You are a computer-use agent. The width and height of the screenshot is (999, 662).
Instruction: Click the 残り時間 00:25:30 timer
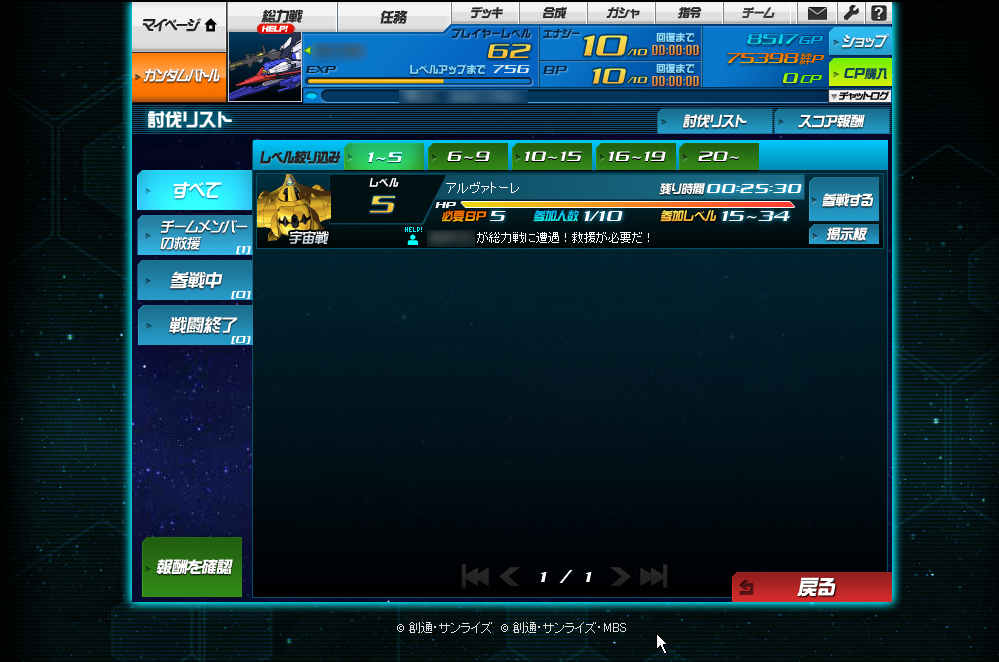[x=730, y=189]
